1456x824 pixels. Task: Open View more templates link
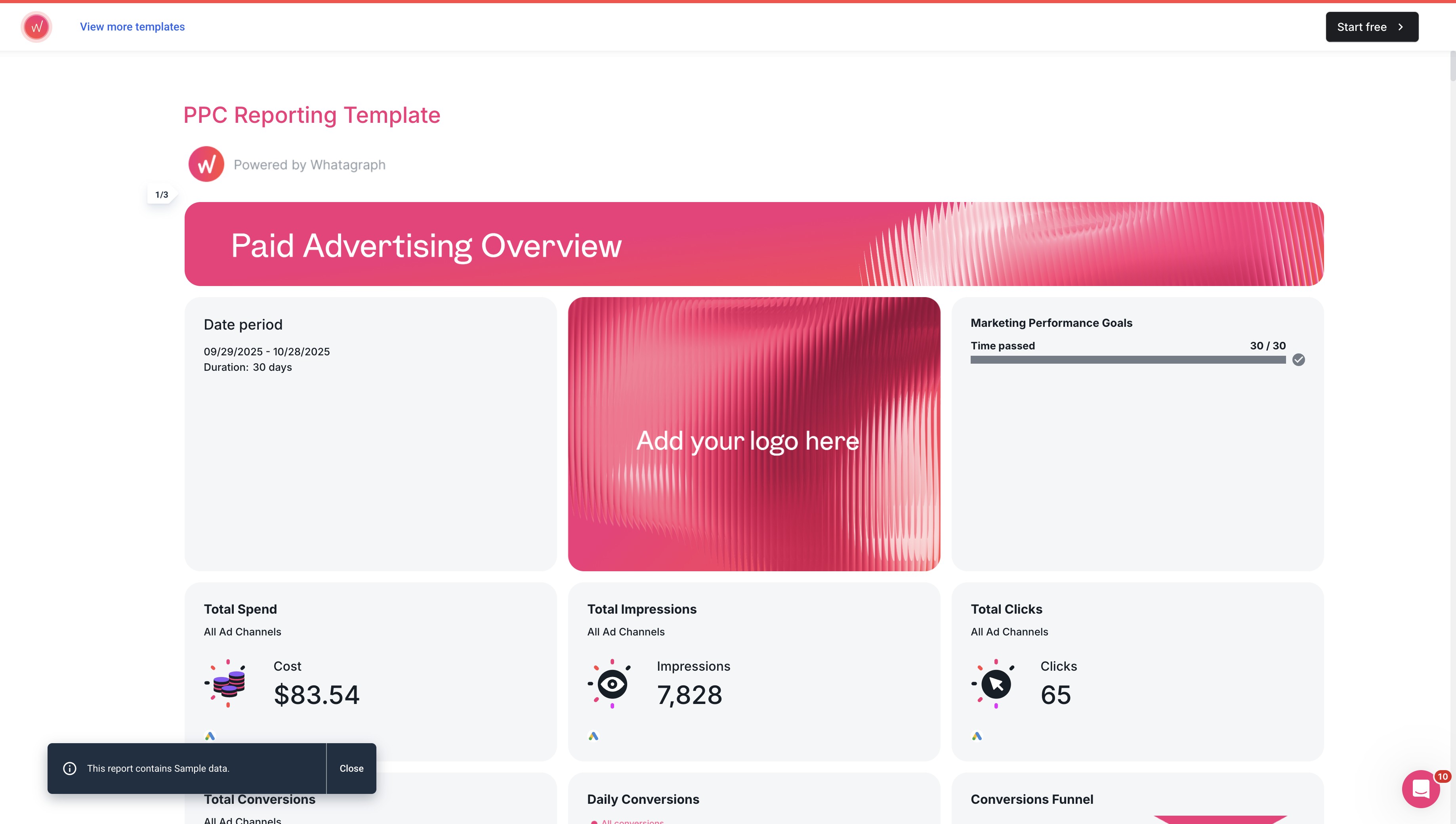(x=132, y=27)
